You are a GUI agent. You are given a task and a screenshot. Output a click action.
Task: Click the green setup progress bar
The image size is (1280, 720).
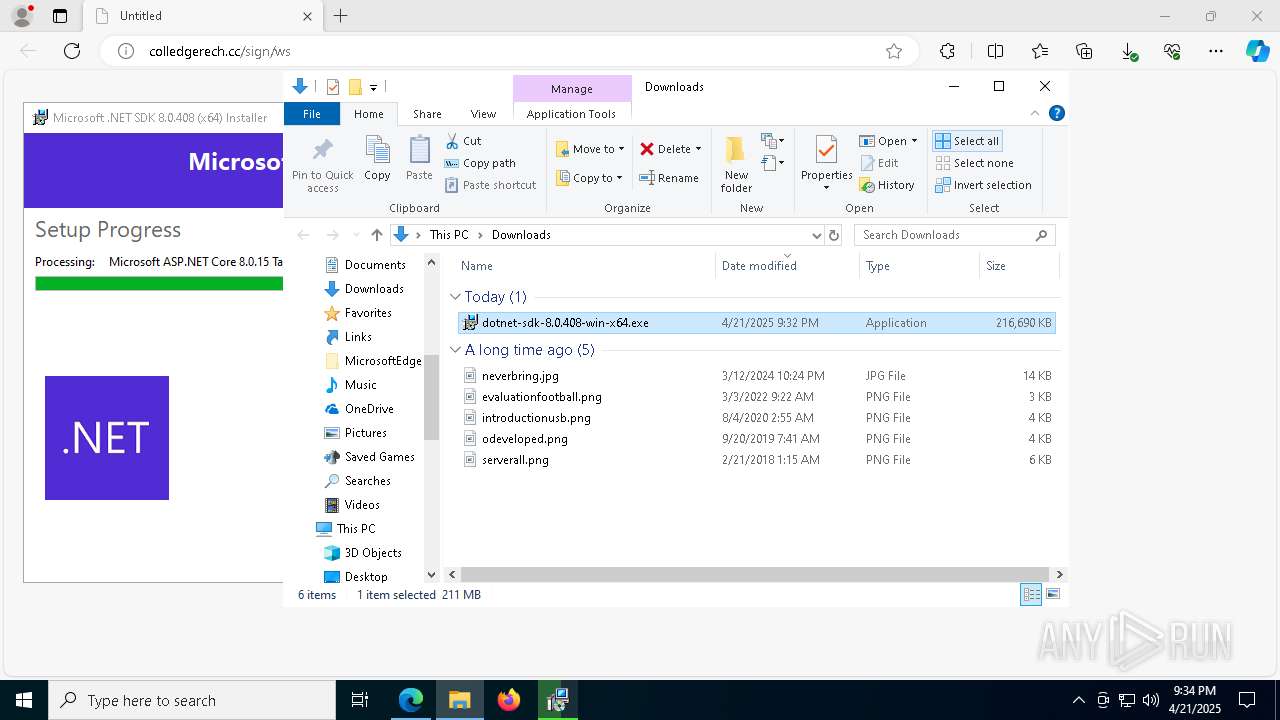(x=159, y=284)
